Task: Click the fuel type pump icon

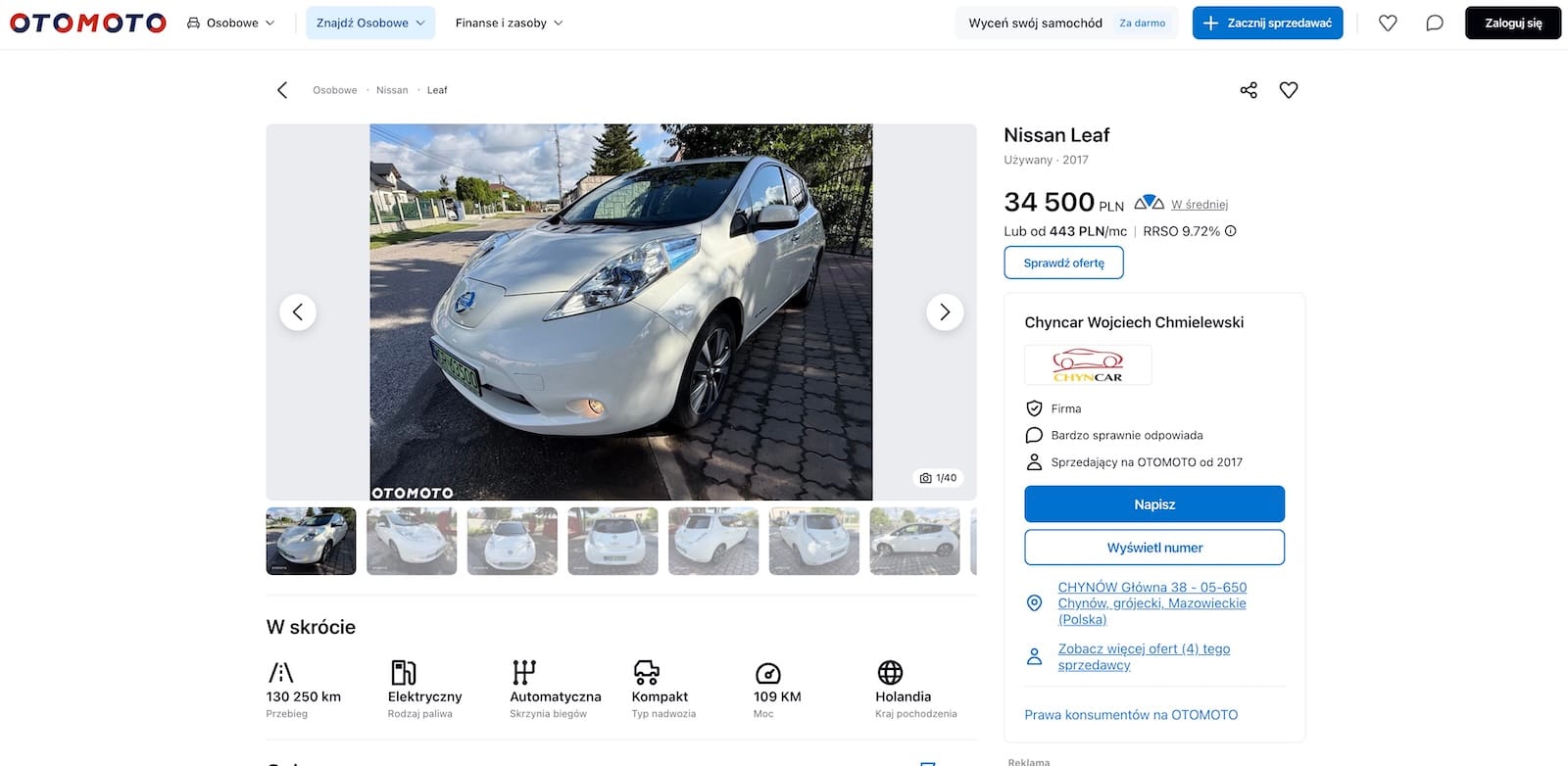Action: click(x=403, y=672)
